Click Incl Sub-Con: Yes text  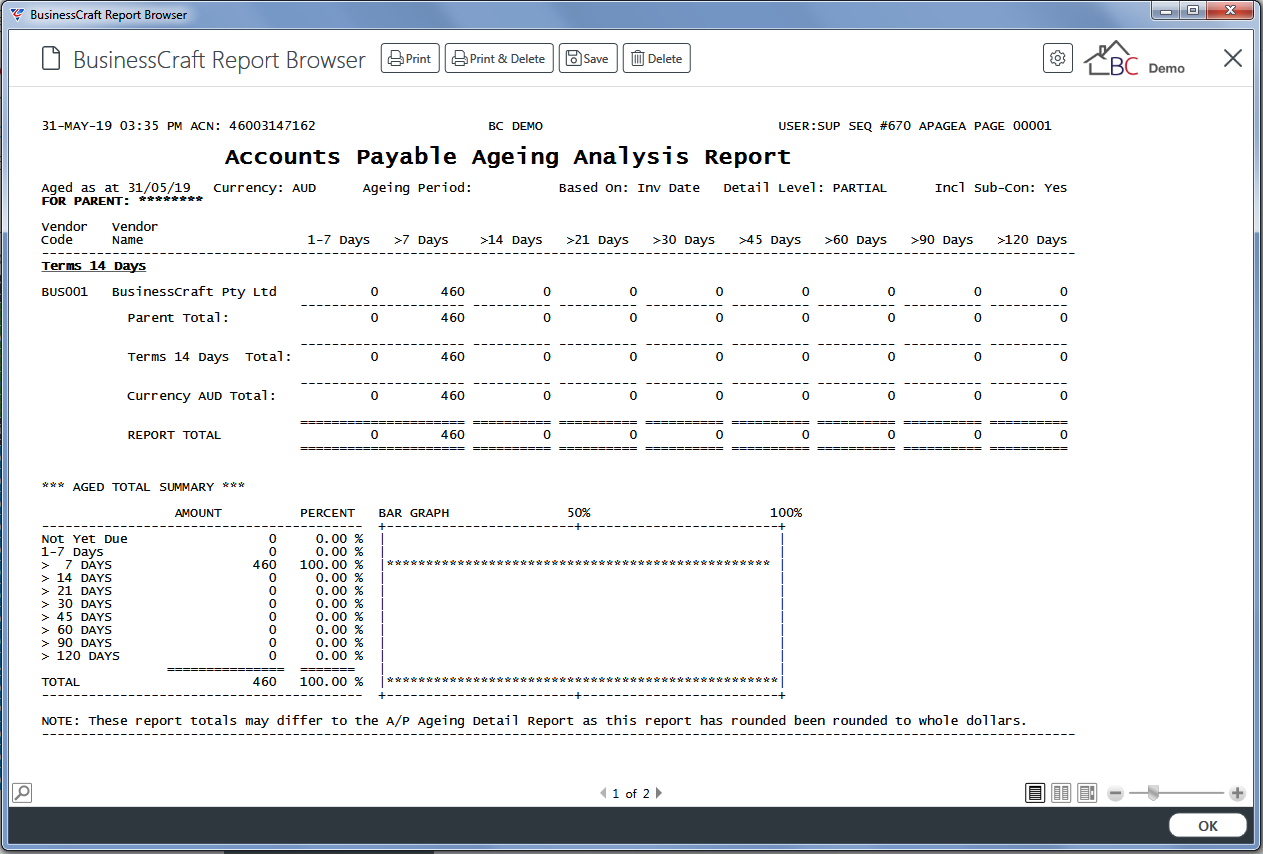click(x=1001, y=188)
